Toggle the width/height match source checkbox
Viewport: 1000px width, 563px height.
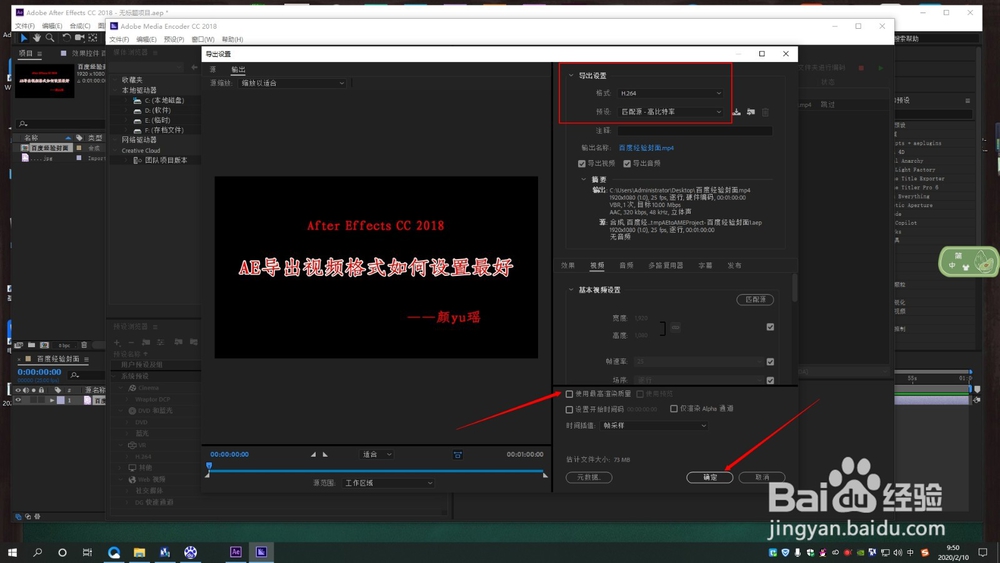pos(770,327)
